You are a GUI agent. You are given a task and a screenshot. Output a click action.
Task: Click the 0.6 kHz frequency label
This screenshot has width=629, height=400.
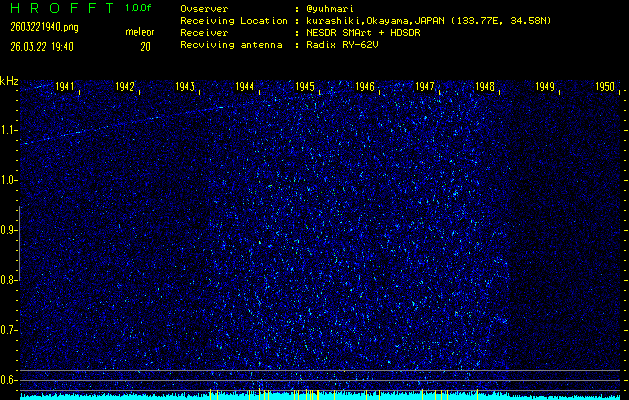9,379
